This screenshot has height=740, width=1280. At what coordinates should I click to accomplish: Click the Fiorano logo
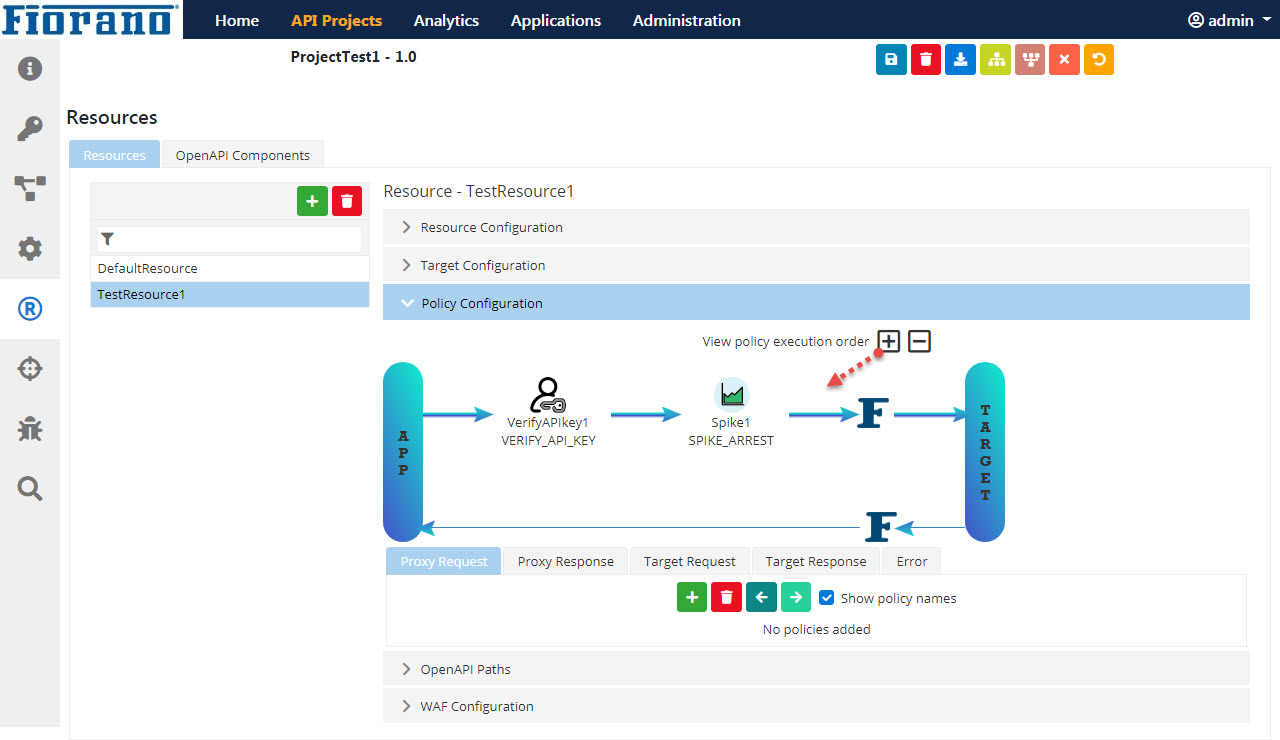pyautogui.click(x=92, y=19)
